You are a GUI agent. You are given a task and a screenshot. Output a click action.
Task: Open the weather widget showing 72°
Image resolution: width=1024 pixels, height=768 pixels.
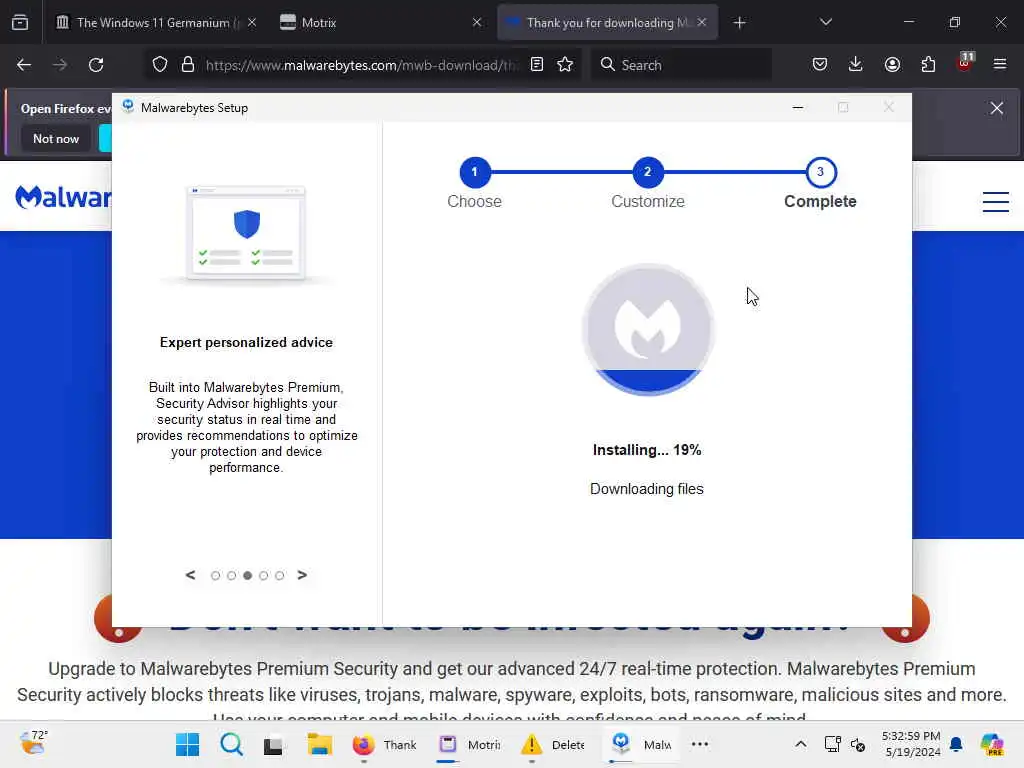click(x=33, y=742)
